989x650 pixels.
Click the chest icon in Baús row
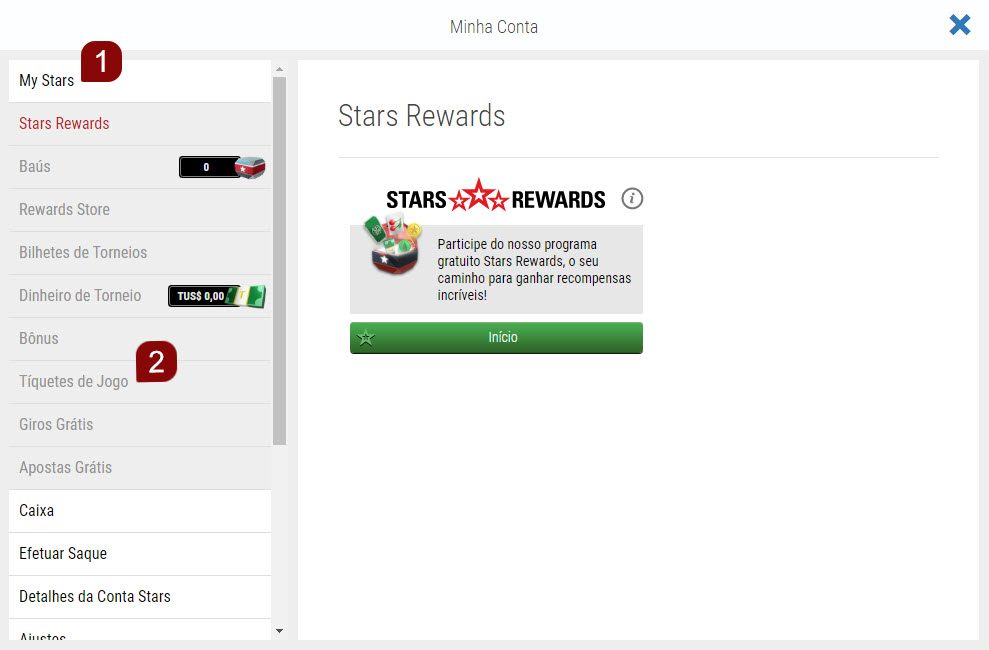click(250, 167)
